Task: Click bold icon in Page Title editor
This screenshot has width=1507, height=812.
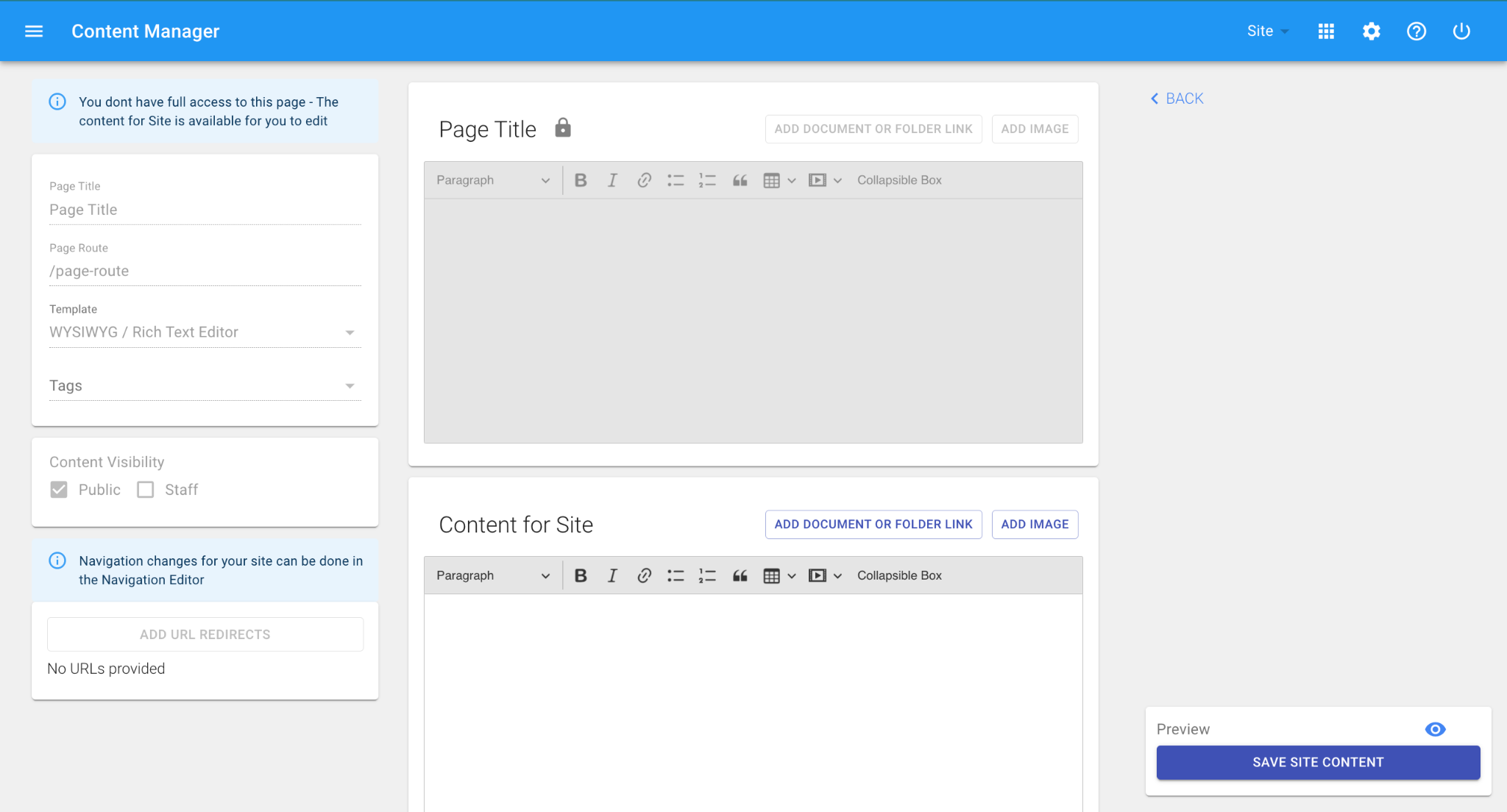Action: (581, 180)
